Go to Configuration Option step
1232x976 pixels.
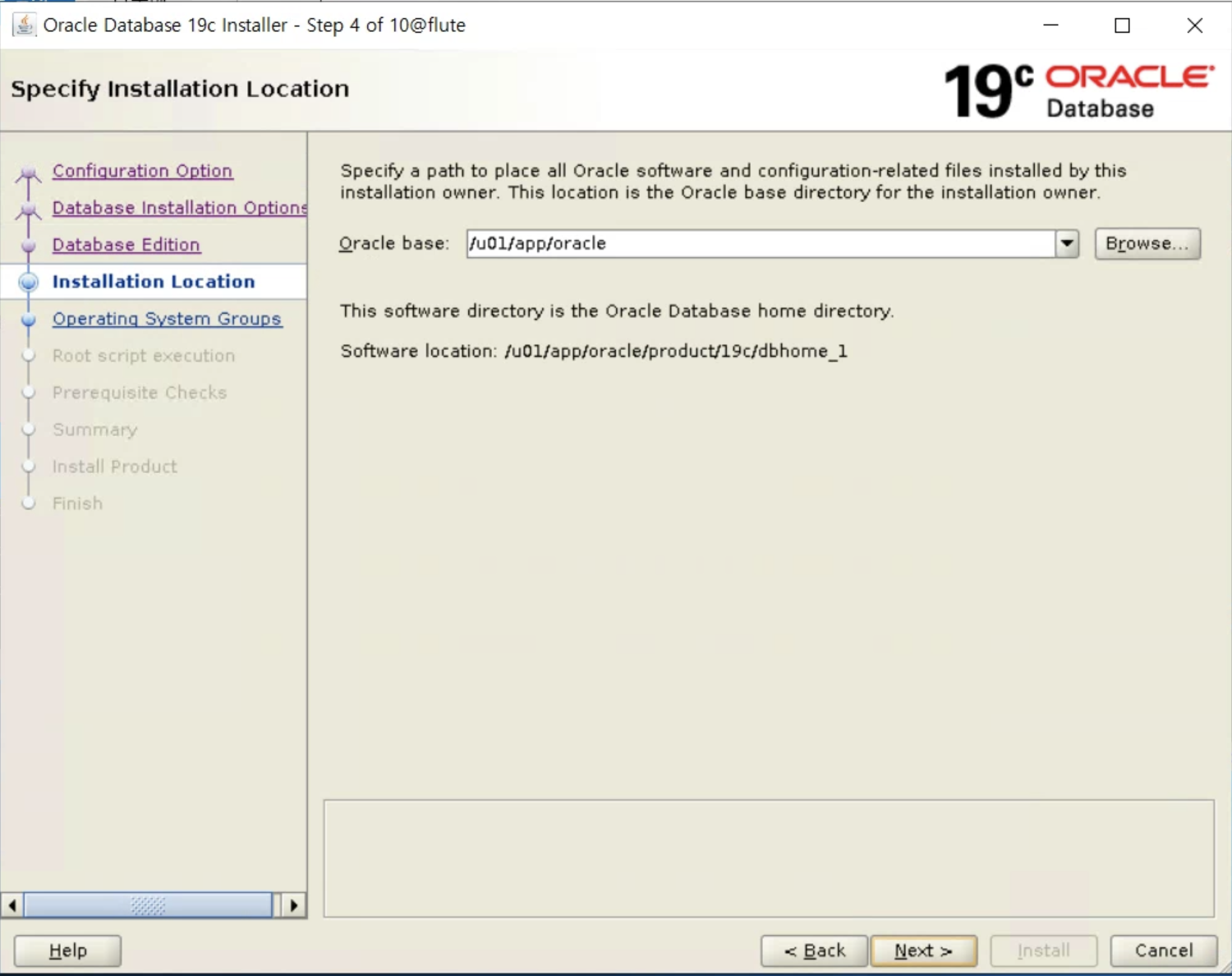click(x=142, y=171)
